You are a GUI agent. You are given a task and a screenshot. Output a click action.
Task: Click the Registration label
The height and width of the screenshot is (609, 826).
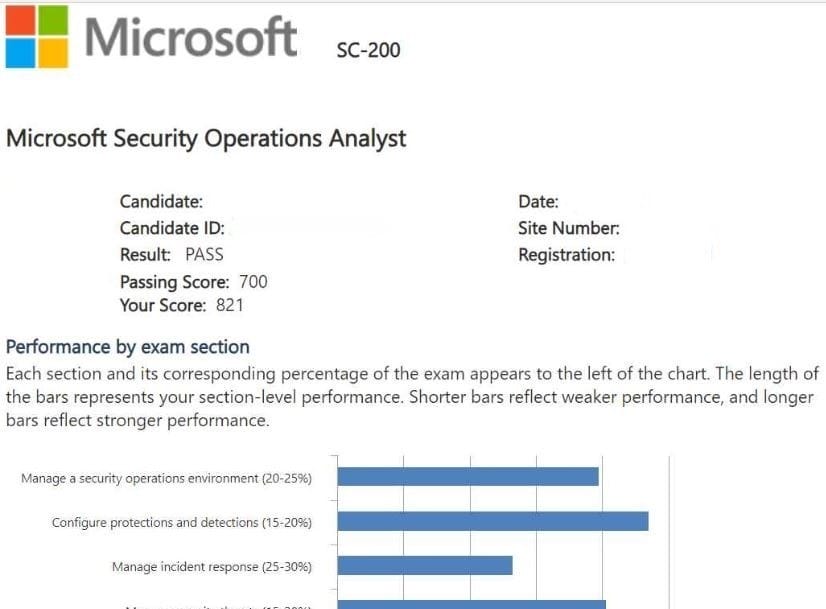566,255
